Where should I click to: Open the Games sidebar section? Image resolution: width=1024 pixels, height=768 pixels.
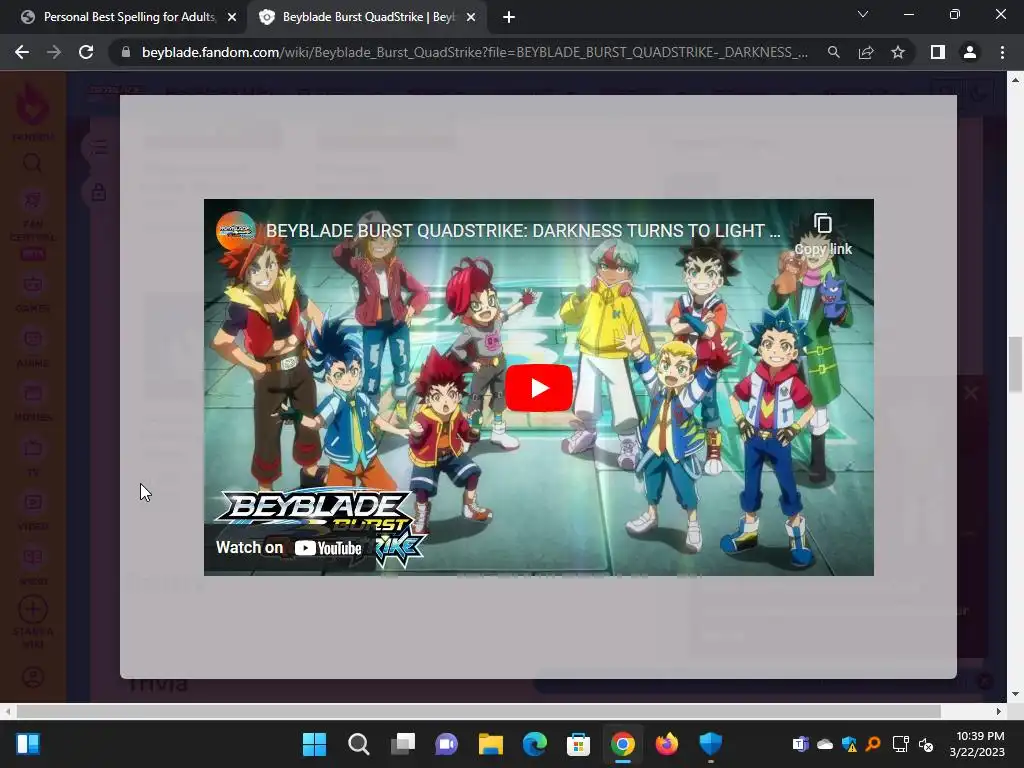click(x=33, y=293)
